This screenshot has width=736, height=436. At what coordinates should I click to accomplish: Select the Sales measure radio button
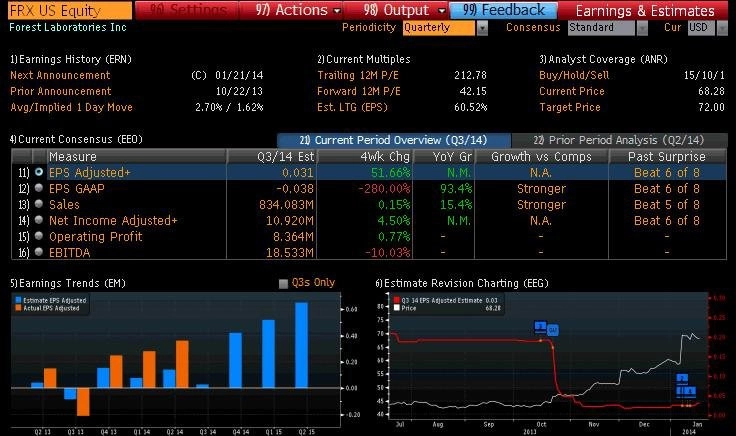pyautogui.click(x=39, y=204)
